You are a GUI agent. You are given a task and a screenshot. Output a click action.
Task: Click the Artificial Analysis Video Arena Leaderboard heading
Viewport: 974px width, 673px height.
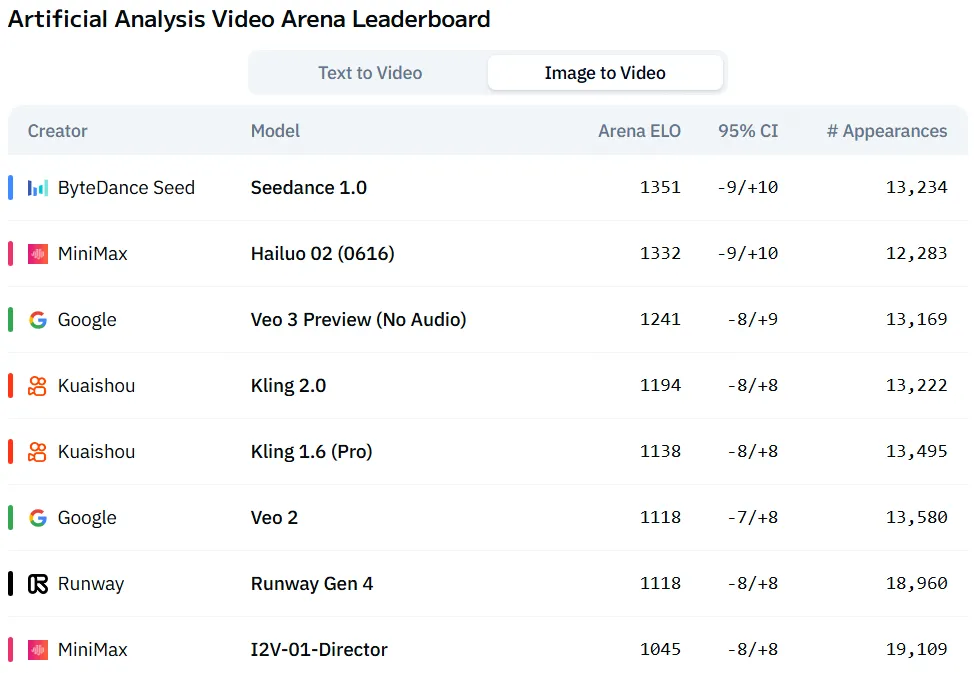click(249, 19)
